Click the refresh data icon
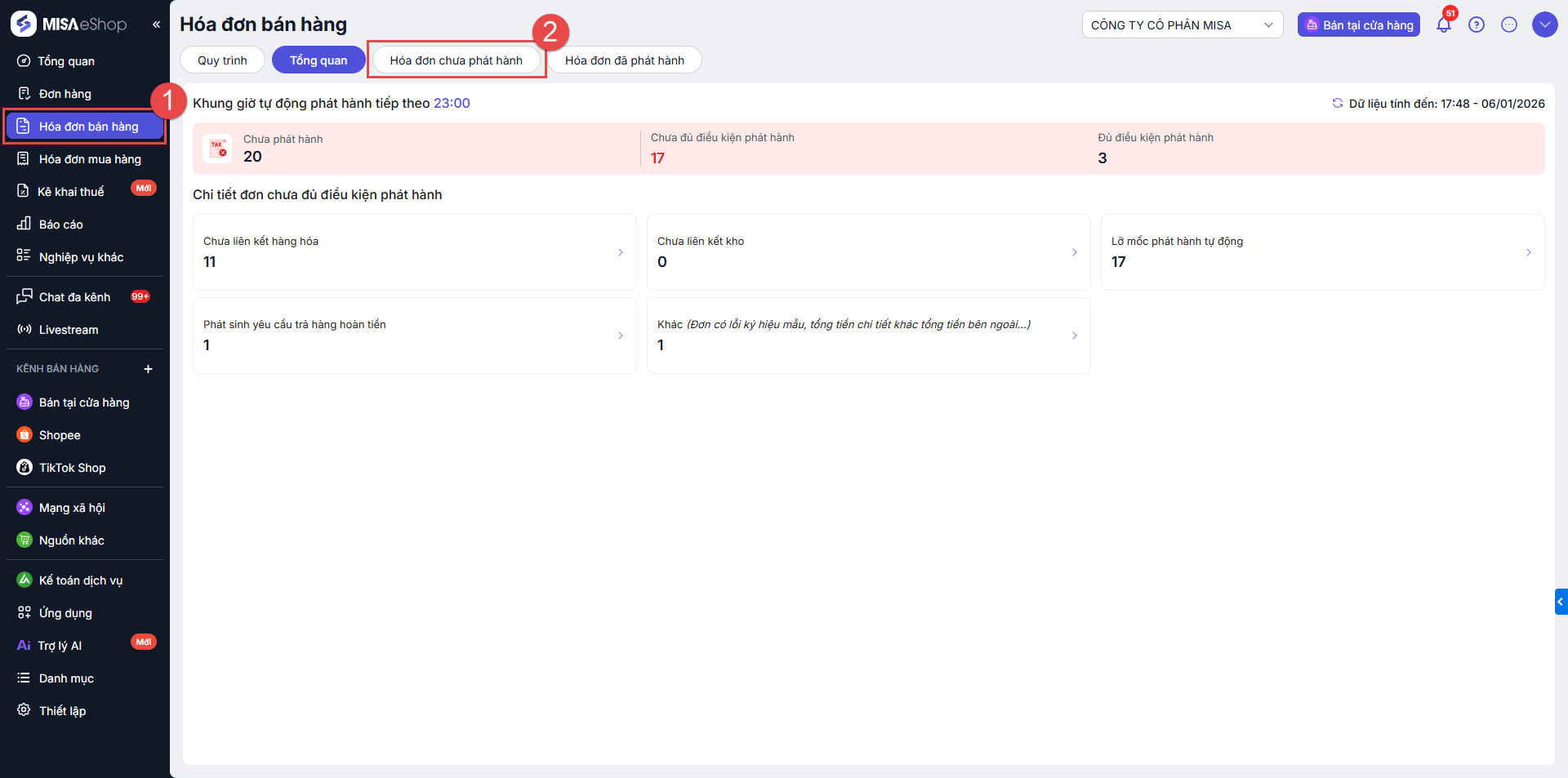1568x778 pixels. click(1337, 104)
